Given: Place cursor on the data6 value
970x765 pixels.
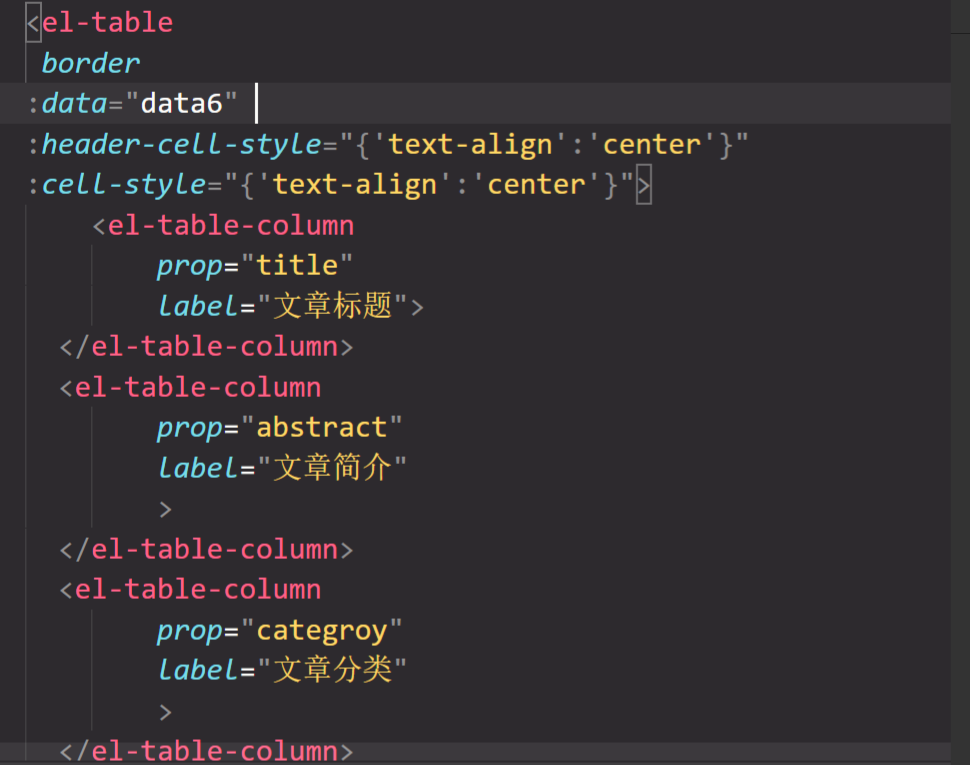Looking at the screenshot, I should click(x=181, y=103).
